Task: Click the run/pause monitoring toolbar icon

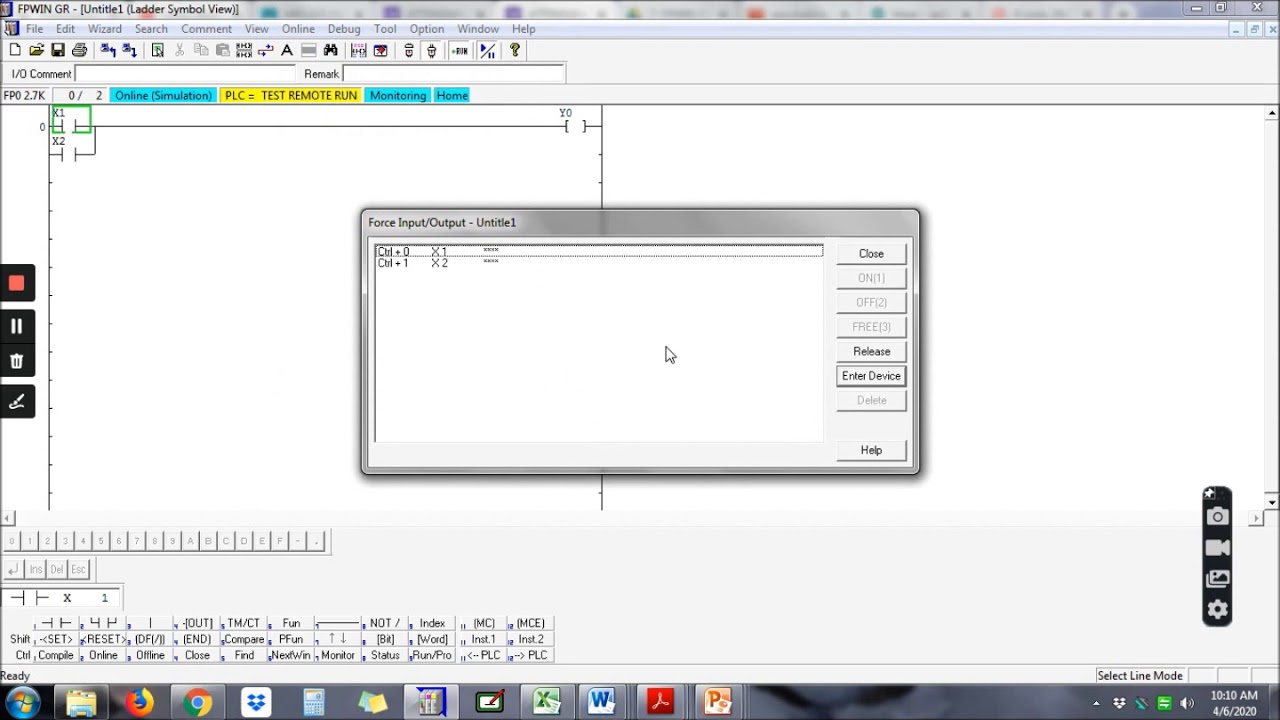Action: 487,50
